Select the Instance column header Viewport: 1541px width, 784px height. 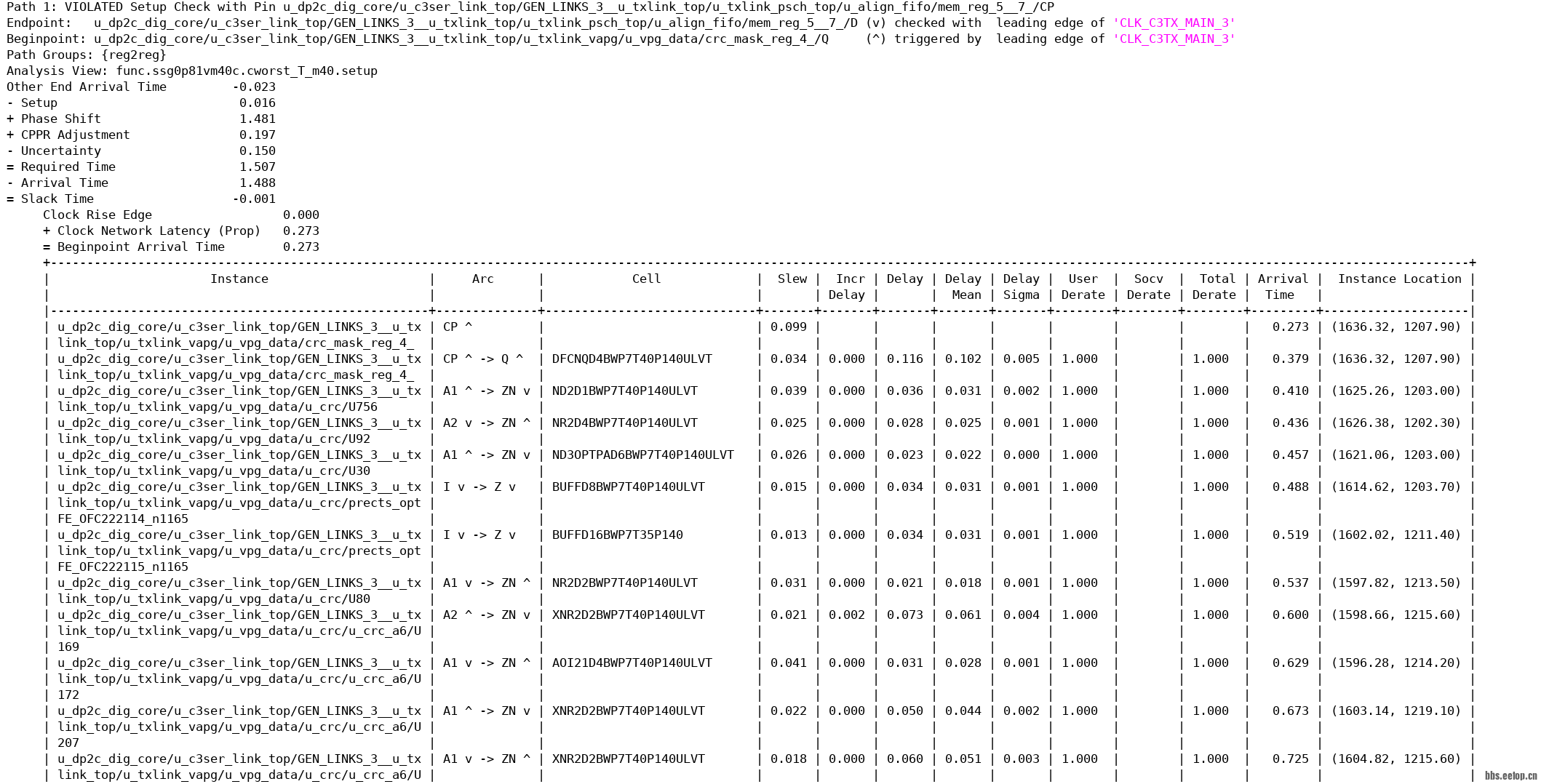pos(239,279)
